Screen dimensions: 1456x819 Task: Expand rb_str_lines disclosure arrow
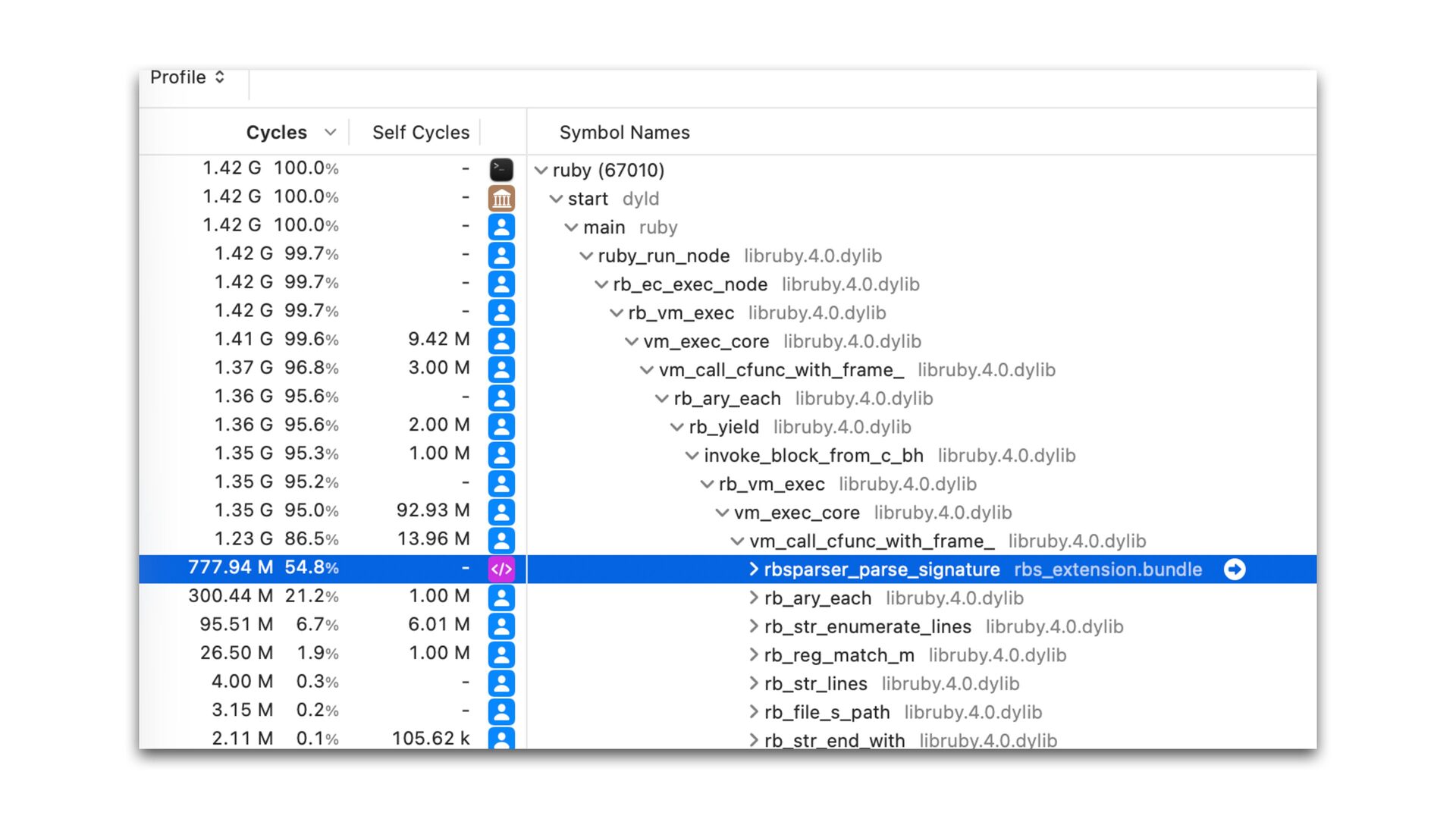tap(754, 683)
